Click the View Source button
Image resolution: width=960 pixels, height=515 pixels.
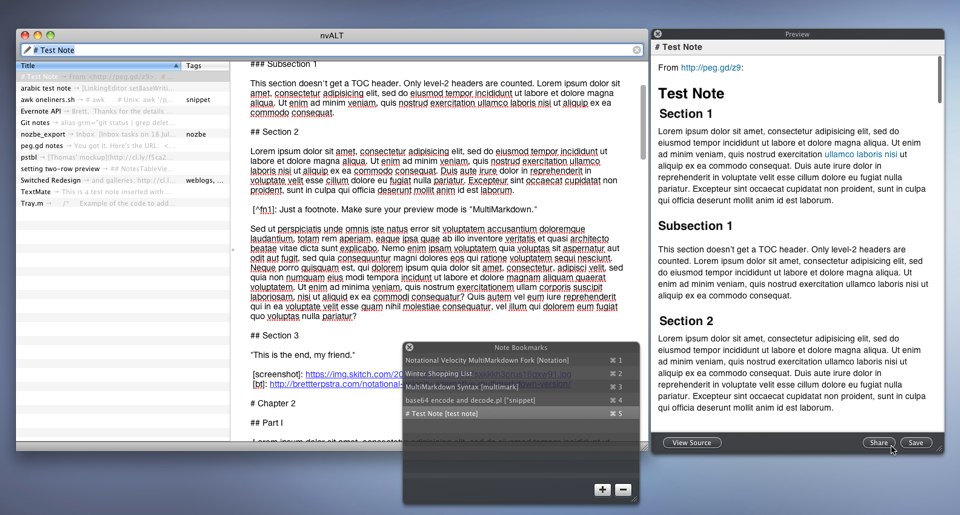point(692,442)
